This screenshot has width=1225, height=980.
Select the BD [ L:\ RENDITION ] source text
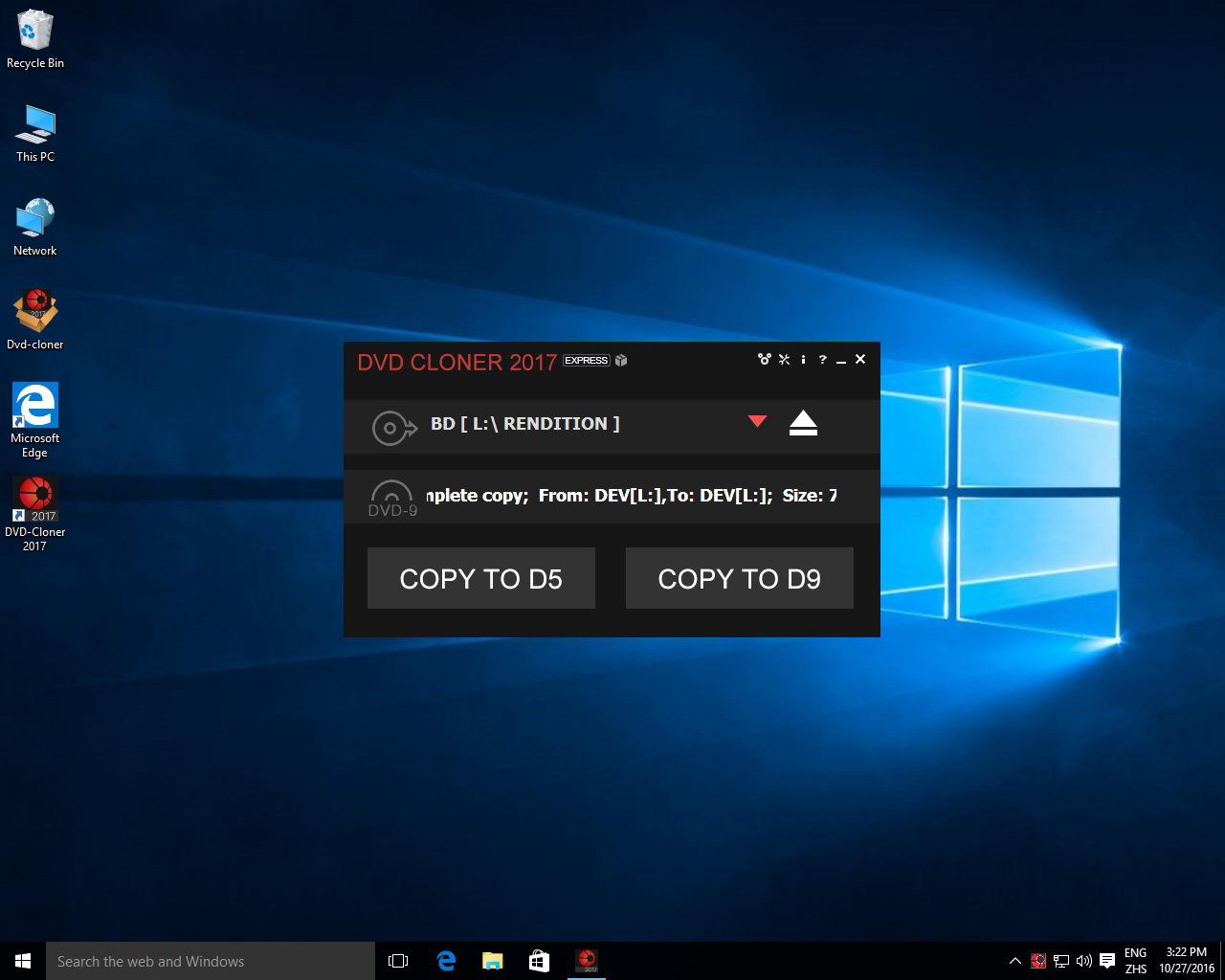[525, 423]
